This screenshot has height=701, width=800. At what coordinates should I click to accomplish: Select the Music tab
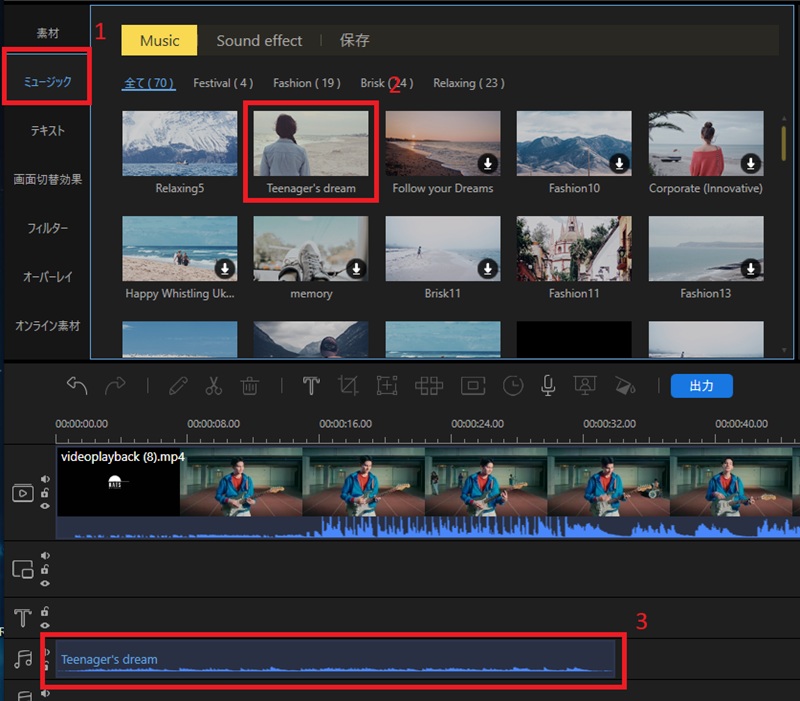coord(159,40)
